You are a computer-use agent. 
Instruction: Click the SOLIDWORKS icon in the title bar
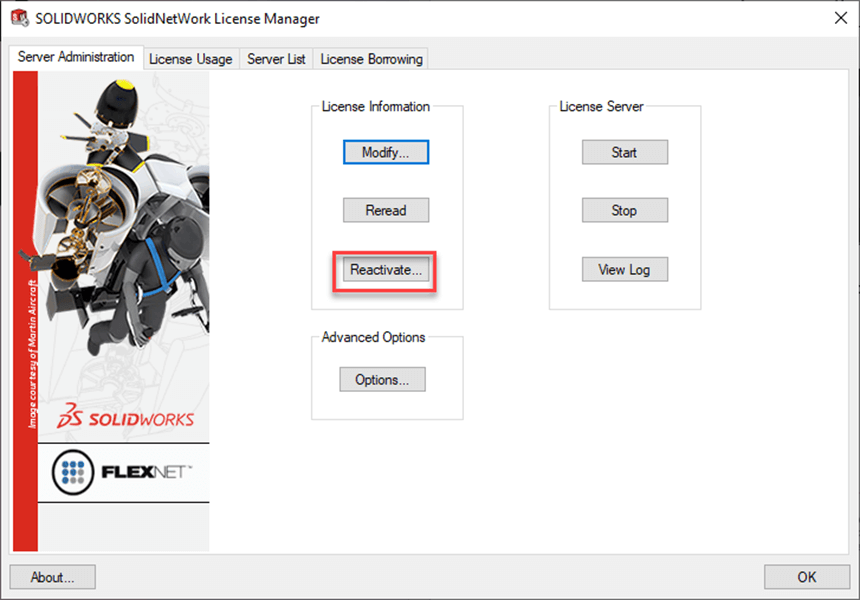click(x=18, y=18)
